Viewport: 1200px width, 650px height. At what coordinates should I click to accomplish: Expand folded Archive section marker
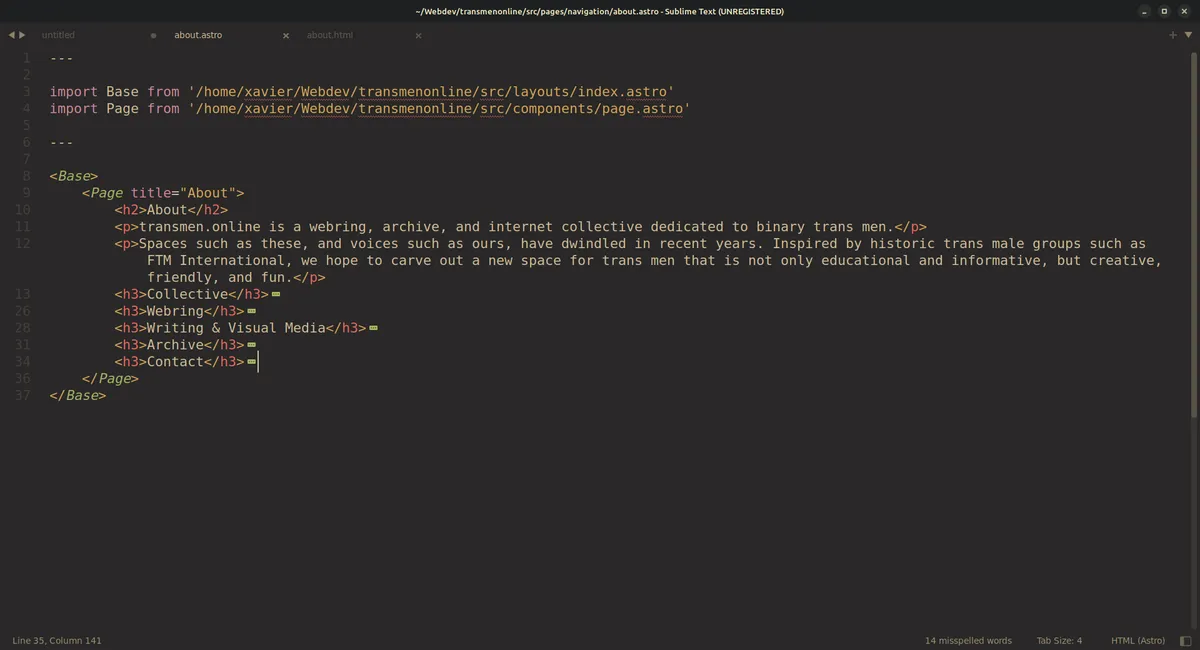(x=251, y=345)
